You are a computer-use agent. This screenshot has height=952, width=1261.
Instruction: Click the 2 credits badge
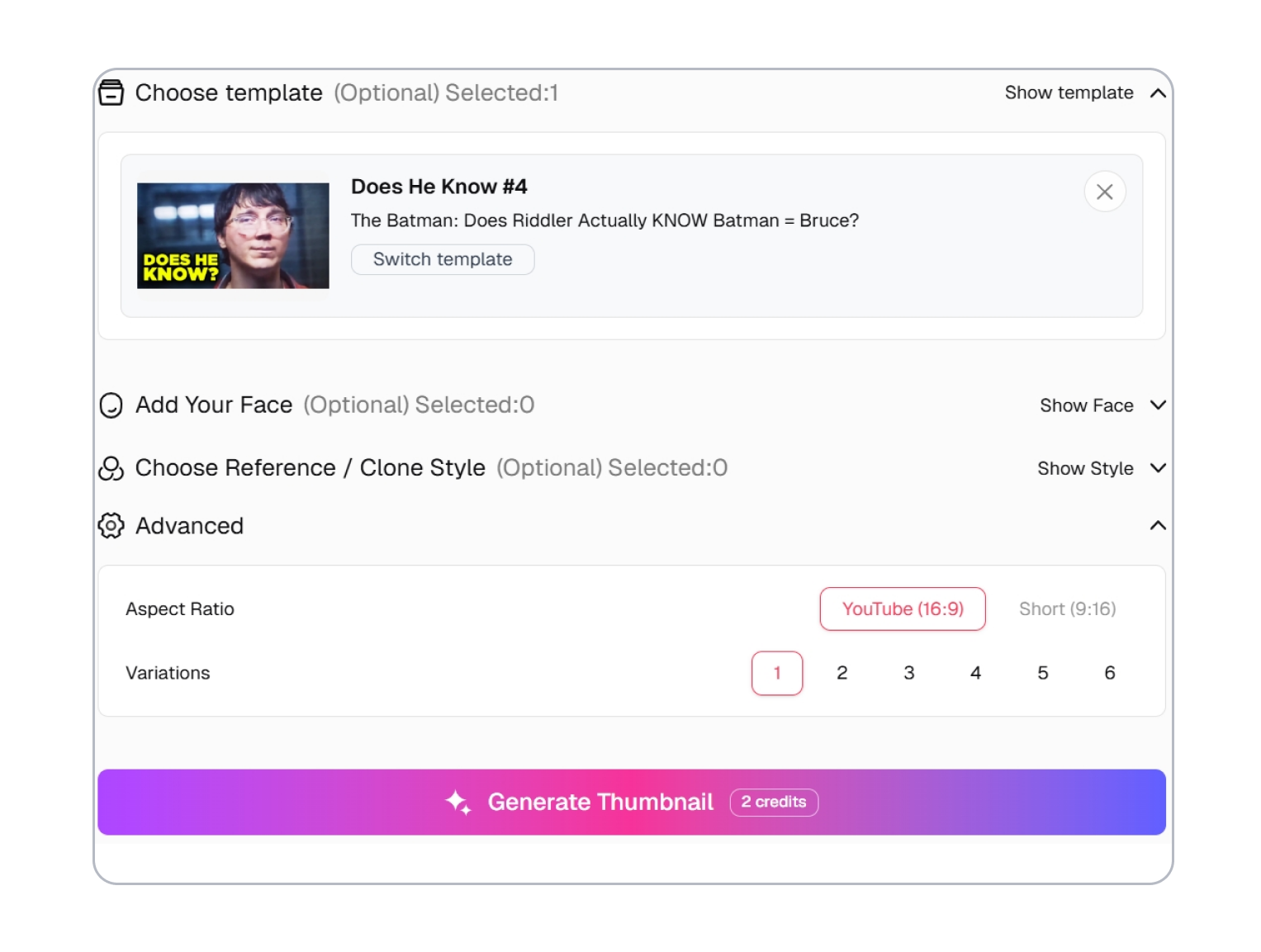774,802
